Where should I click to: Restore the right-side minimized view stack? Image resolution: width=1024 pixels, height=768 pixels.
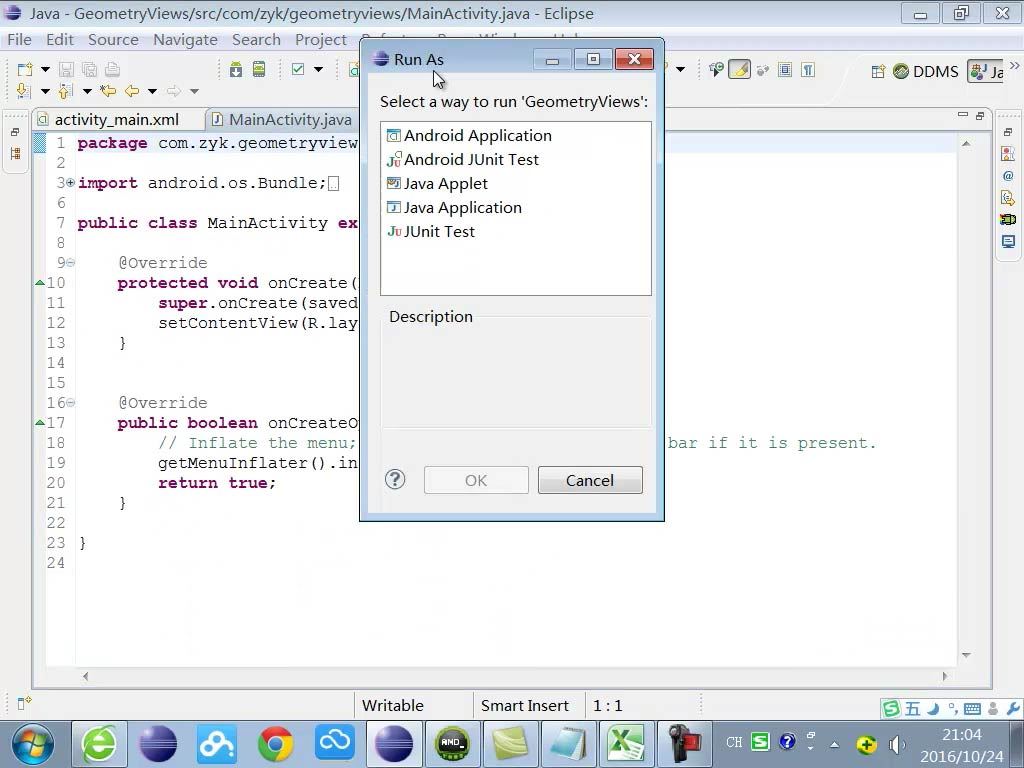1008,132
